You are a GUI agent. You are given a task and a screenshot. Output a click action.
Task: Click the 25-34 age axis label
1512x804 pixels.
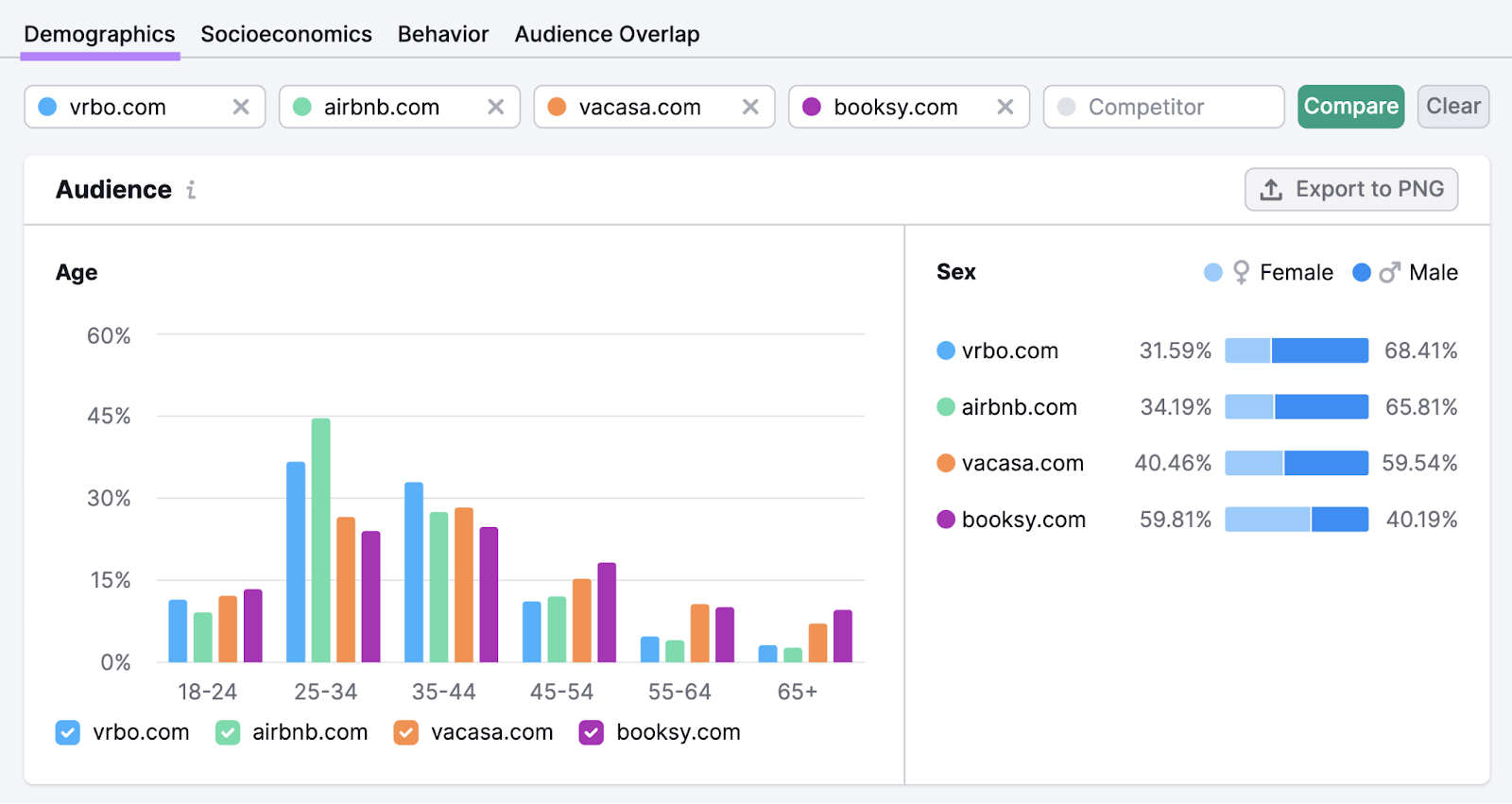tap(326, 692)
